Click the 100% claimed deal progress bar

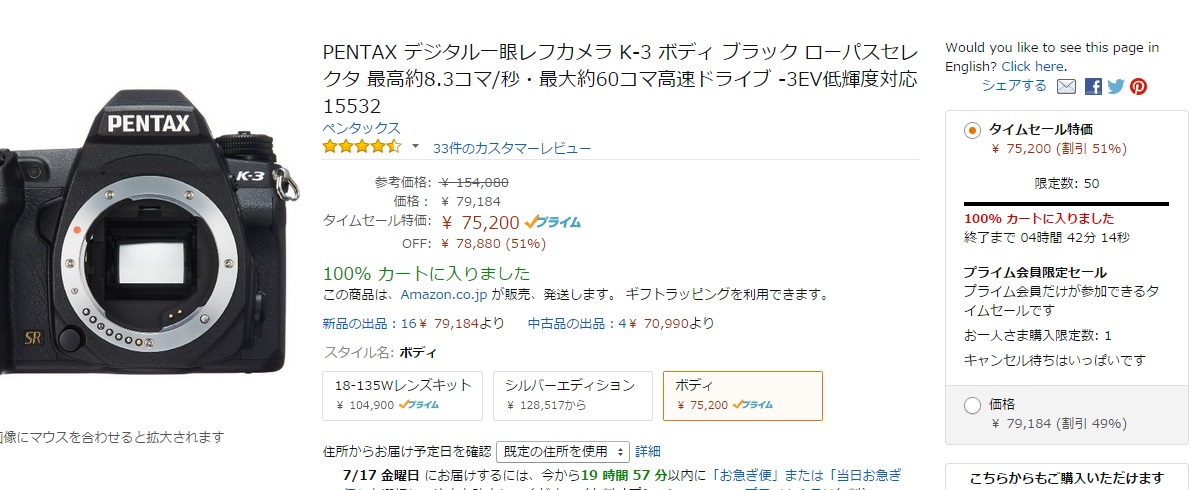(x=1067, y=204)
